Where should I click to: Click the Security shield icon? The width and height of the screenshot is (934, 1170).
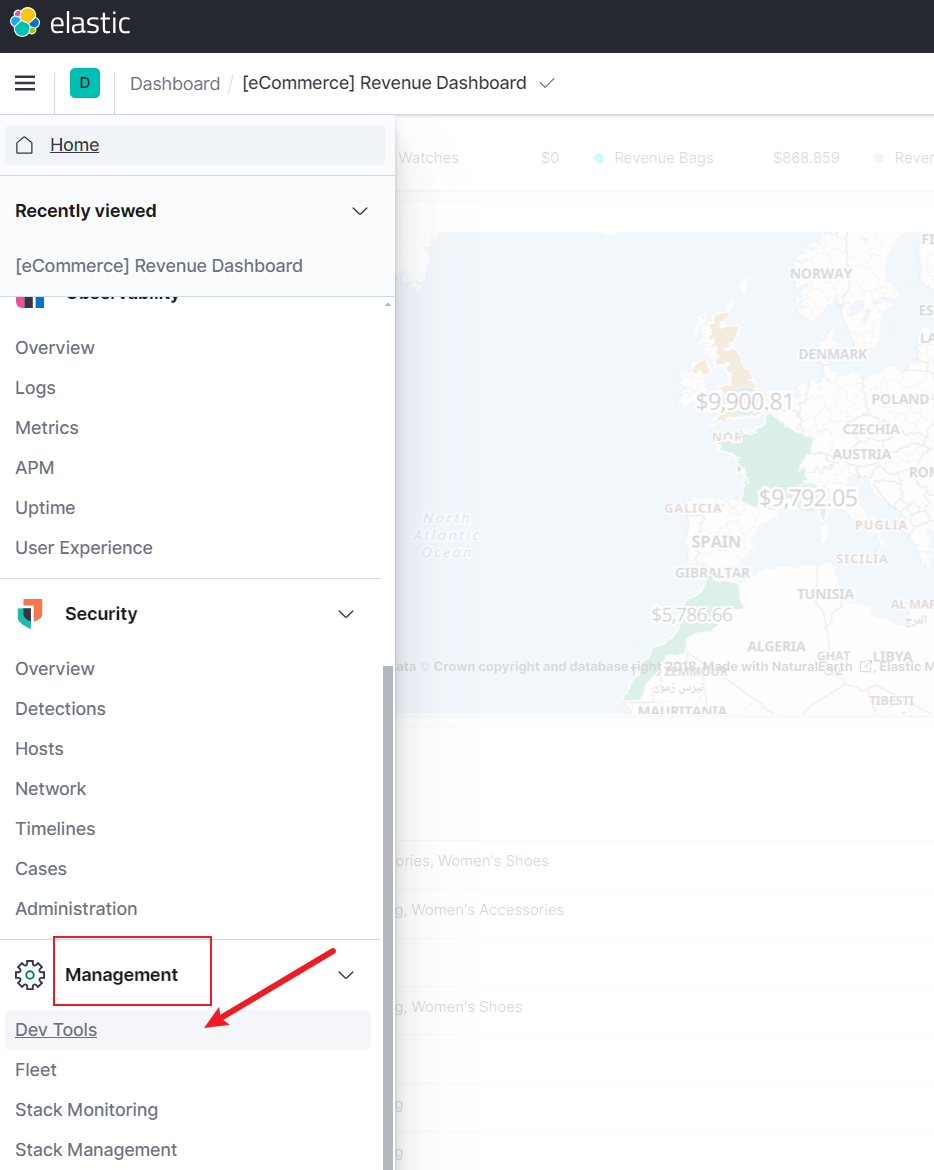click(30, 614)
